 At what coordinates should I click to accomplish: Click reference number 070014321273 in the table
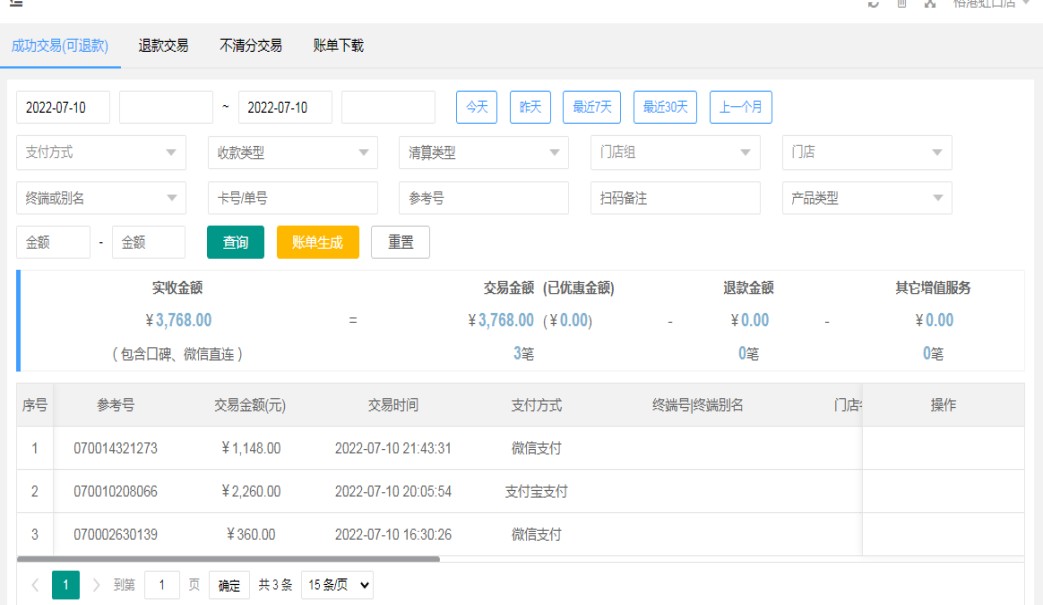(x=115, y=448)
